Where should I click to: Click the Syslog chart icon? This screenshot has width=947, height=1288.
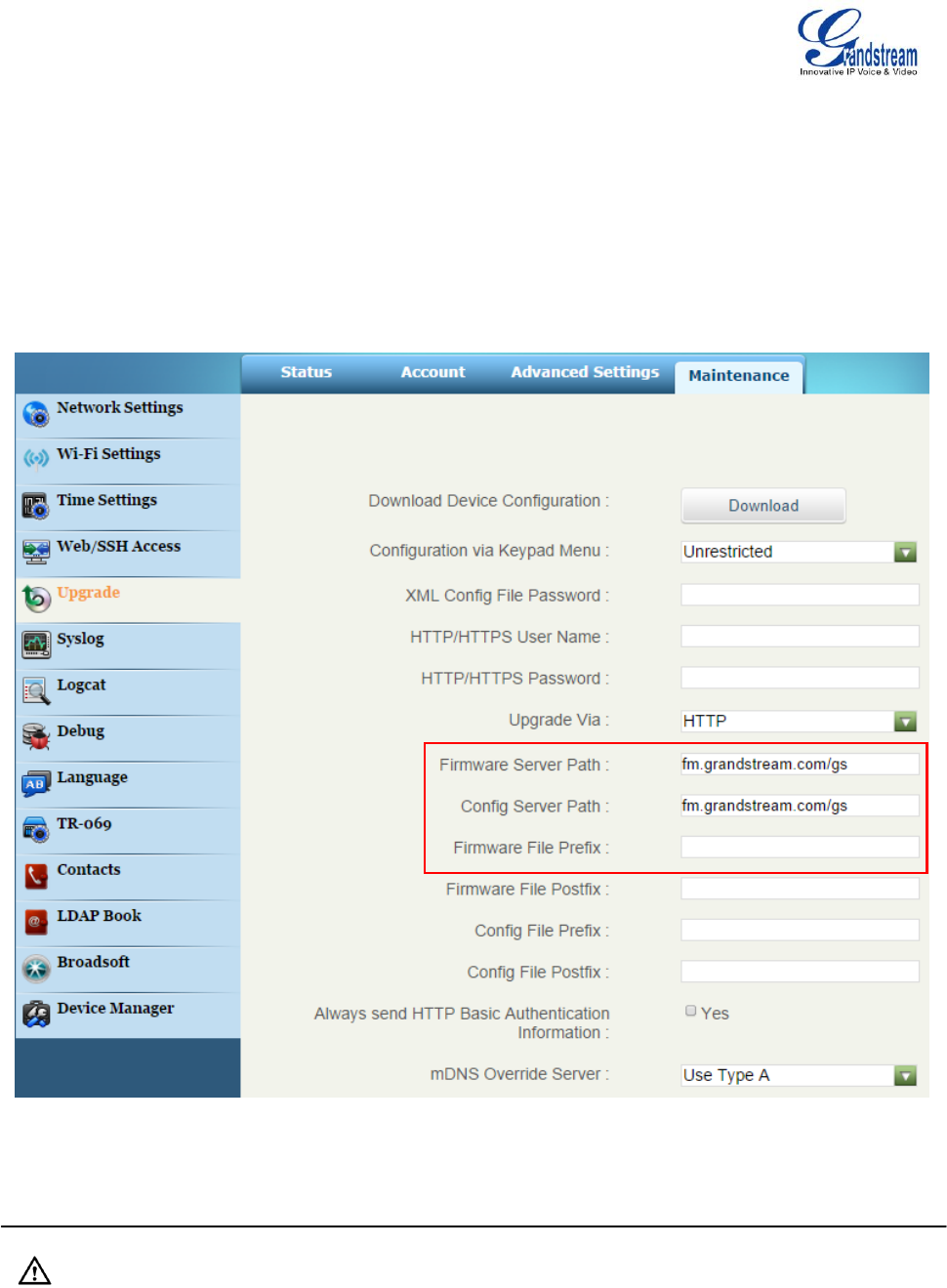36,644
